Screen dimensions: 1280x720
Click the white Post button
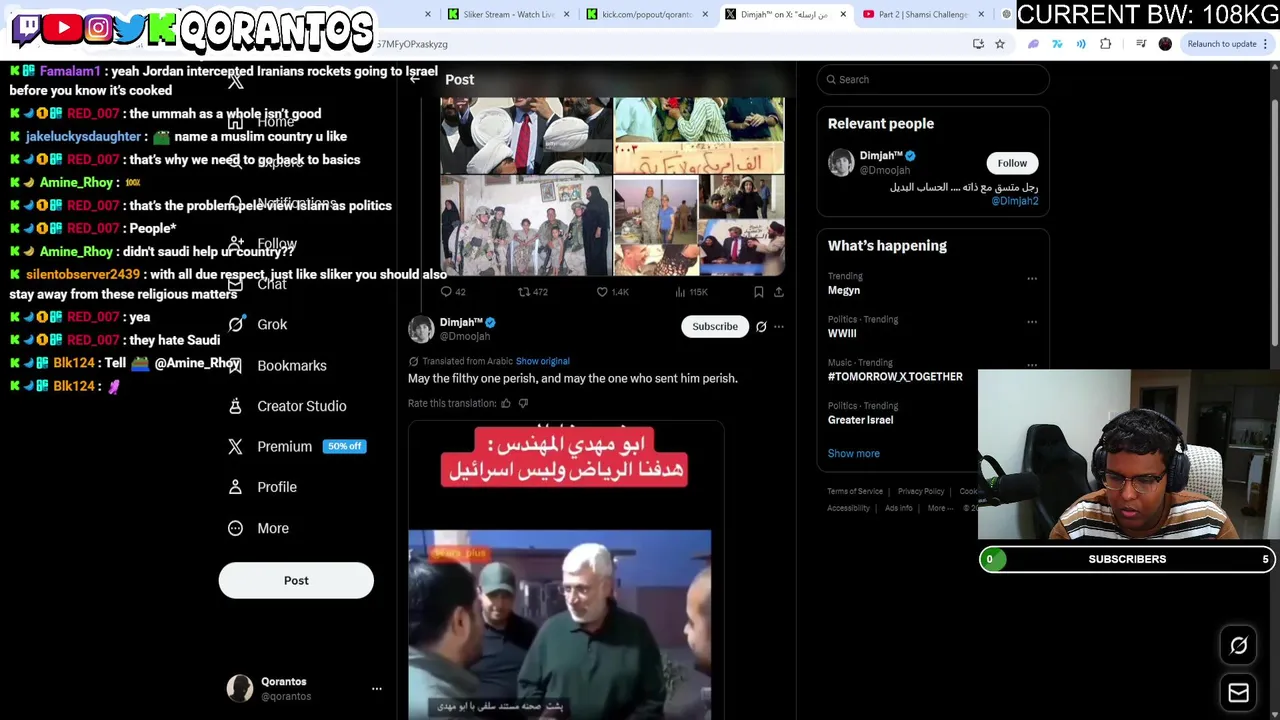pos(296,580)
